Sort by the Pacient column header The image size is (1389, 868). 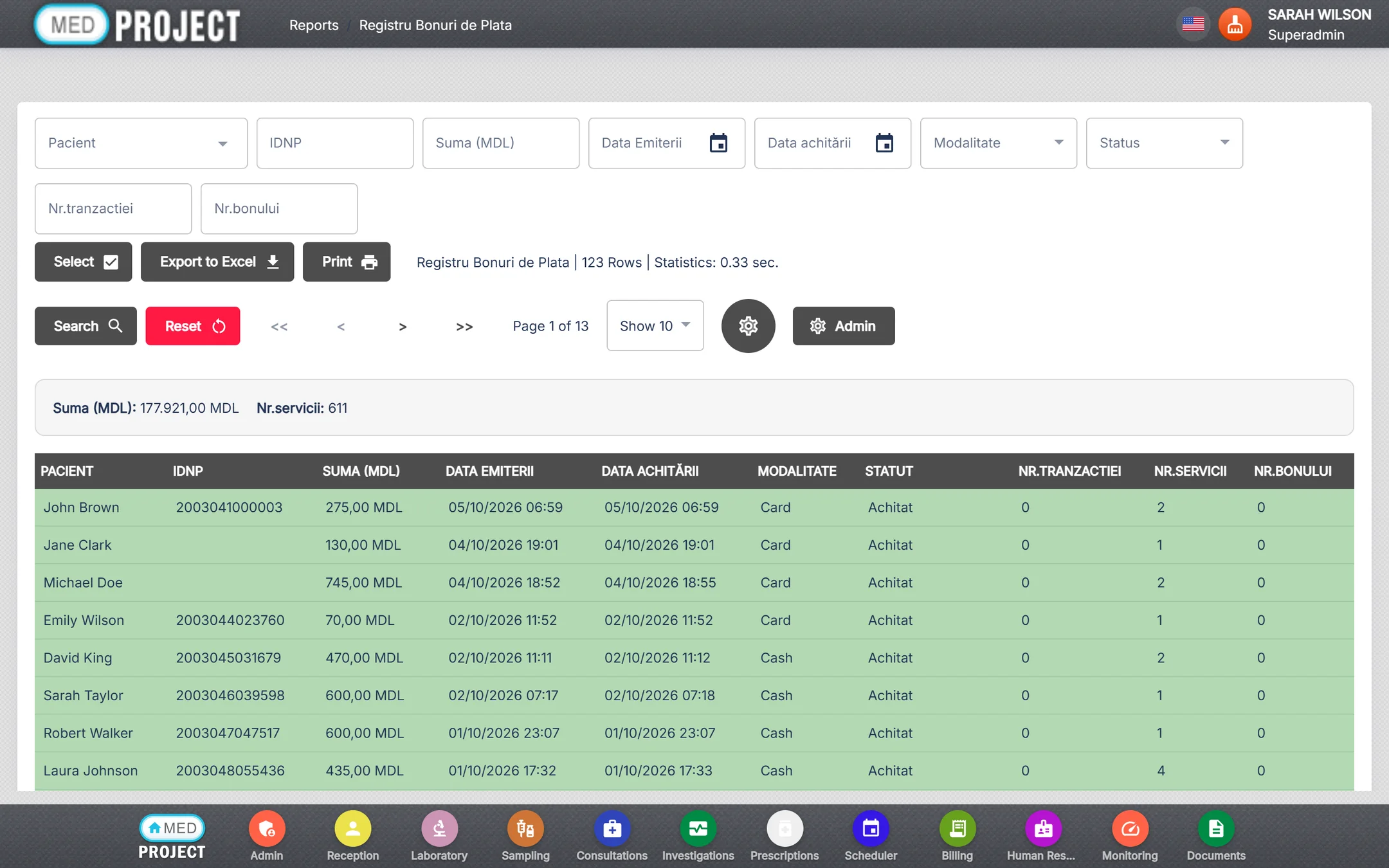pyautogui.click(x=67, y=471)
